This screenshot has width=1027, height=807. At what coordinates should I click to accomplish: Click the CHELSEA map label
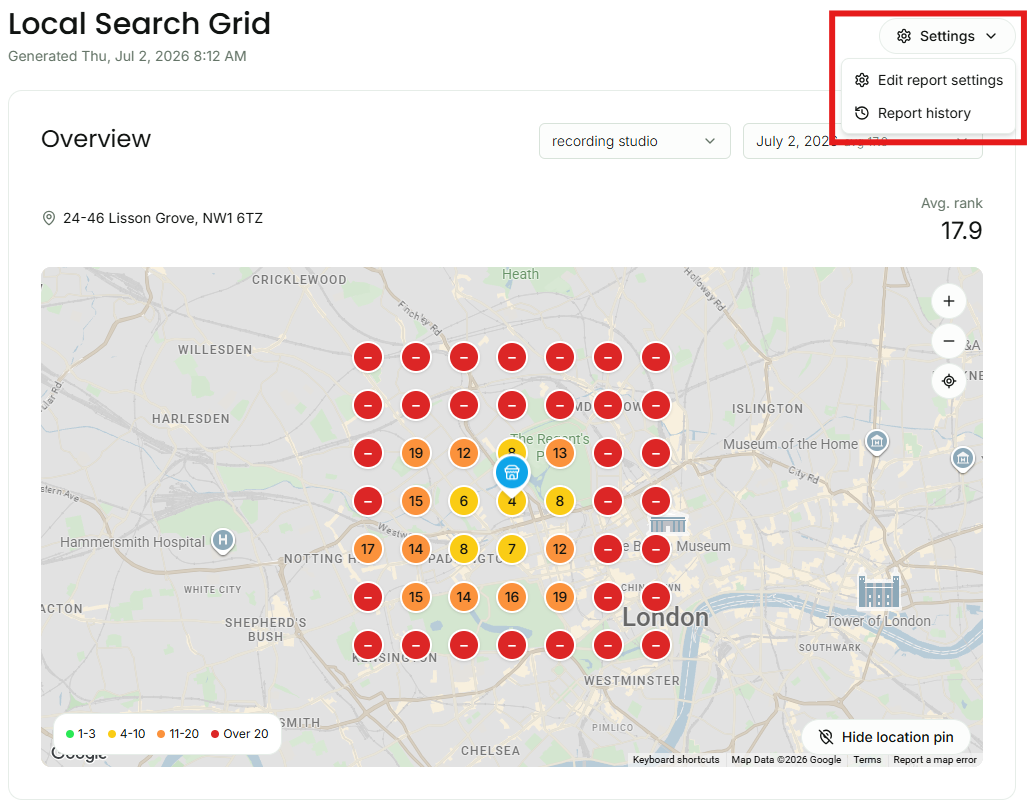[490, 751]
